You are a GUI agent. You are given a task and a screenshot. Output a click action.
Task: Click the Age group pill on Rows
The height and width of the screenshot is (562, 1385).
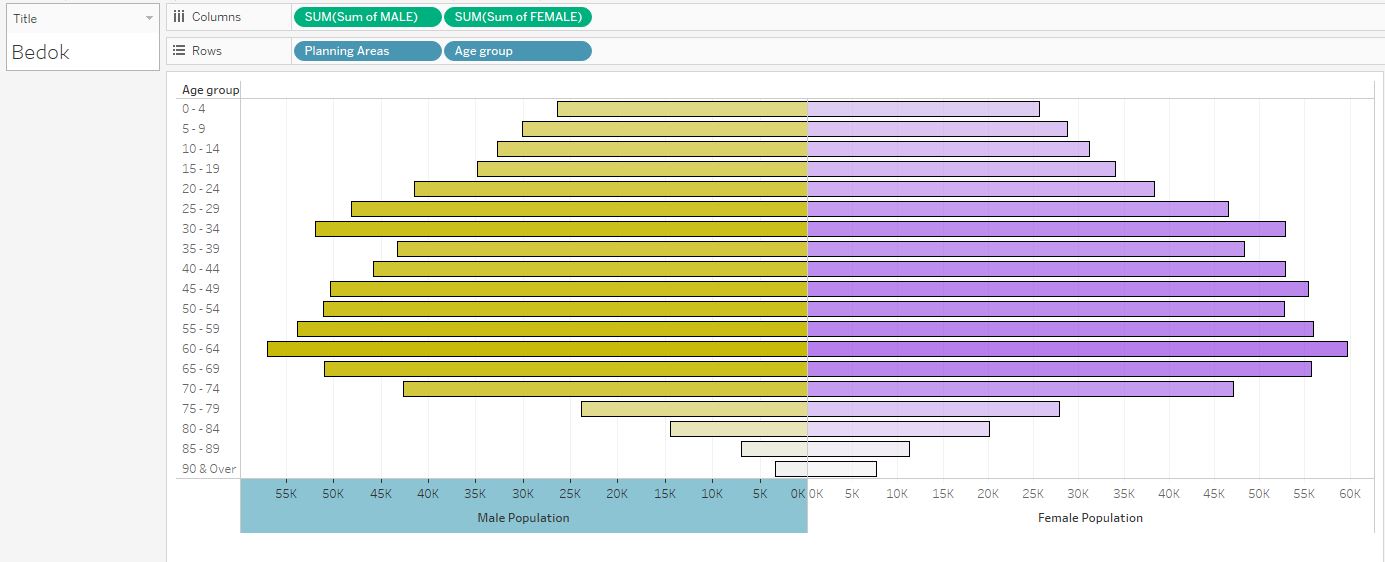click(x=517, y=51)
